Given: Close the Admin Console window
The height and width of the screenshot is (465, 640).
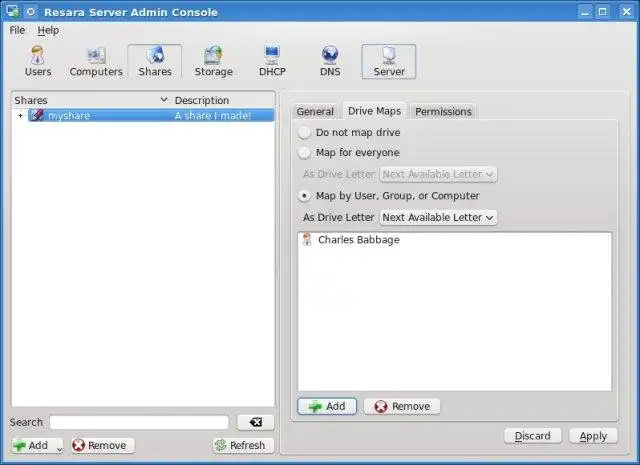Looking at the screenshot, I should [x=627, y=11].
